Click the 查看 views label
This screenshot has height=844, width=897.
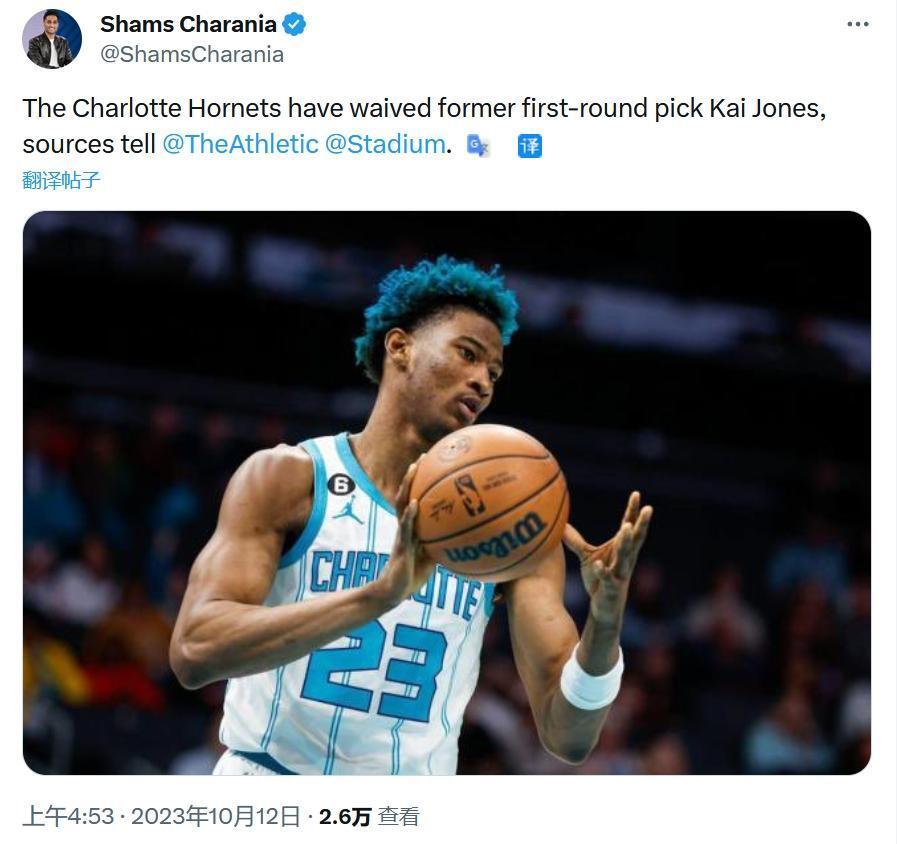[x=399, y=817]
